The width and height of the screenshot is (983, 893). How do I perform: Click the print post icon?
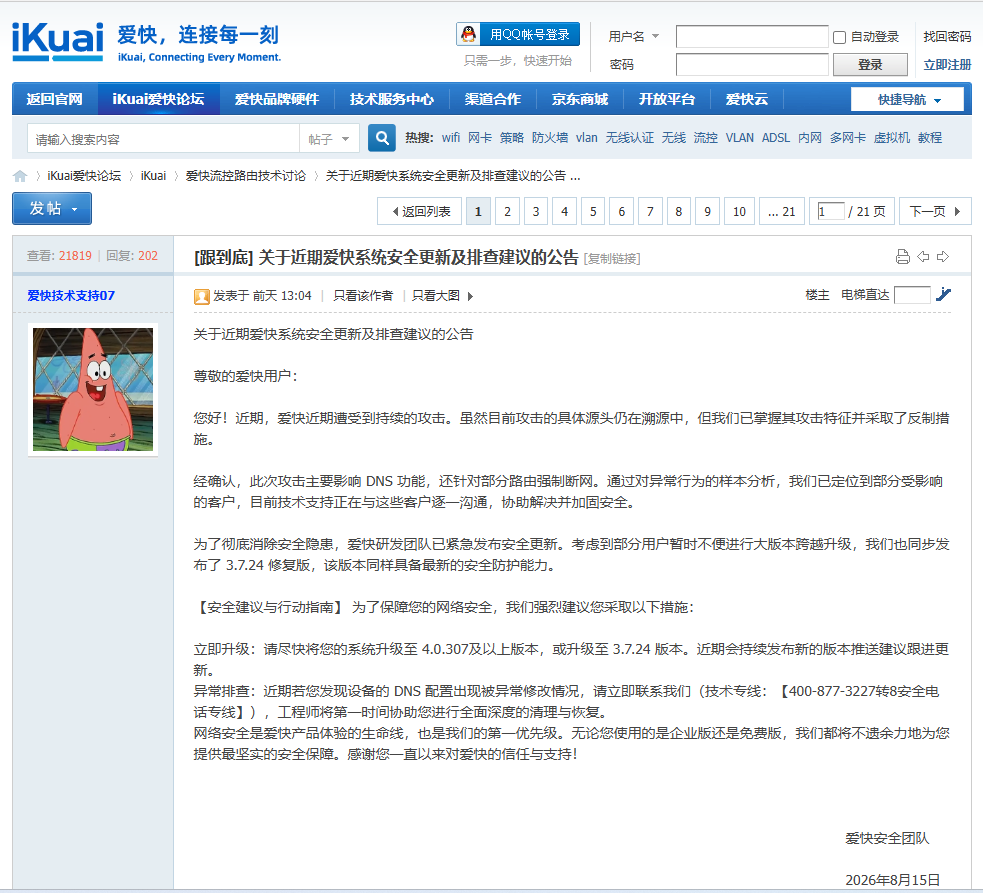pos(903,256)
